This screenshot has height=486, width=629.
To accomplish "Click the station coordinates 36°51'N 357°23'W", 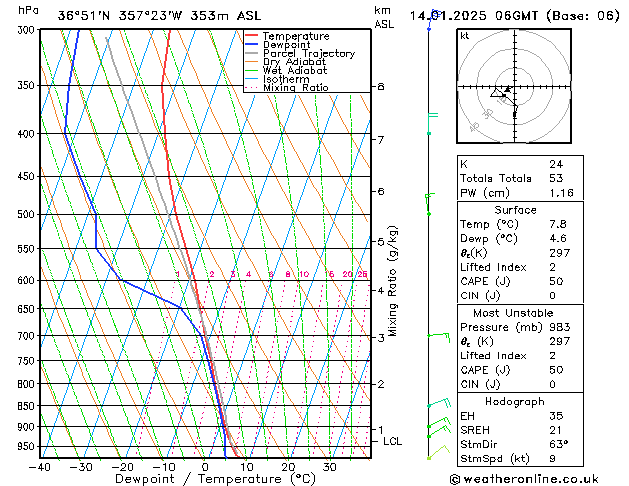I will point(120,16).
